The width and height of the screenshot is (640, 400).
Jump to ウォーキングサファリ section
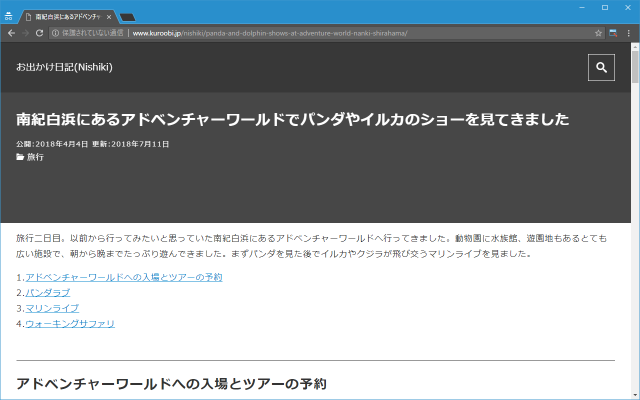(x=70, y=324)
